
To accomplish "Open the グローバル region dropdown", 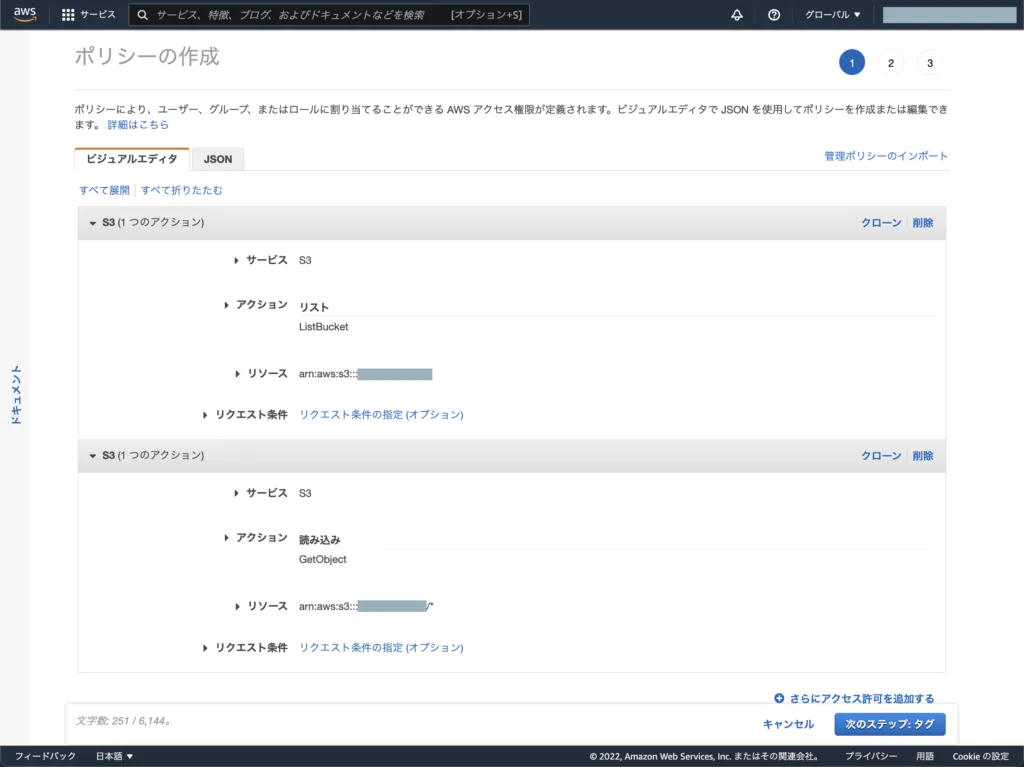I will pos(833,14).
